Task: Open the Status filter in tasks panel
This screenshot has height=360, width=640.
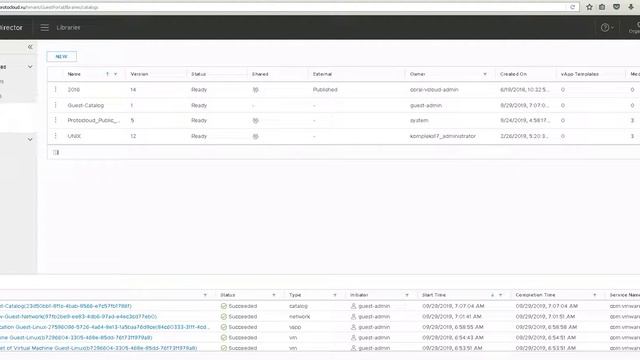Action: pos(274,295)
